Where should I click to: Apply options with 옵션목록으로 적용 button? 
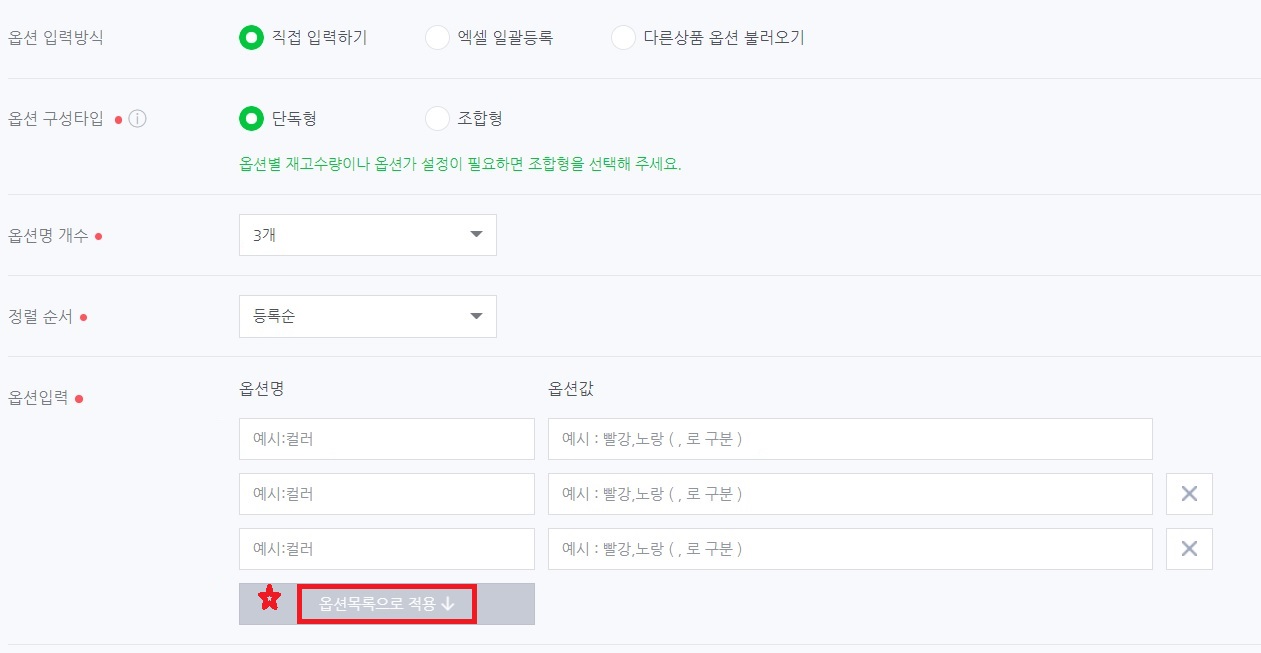[x=387, y=604]
